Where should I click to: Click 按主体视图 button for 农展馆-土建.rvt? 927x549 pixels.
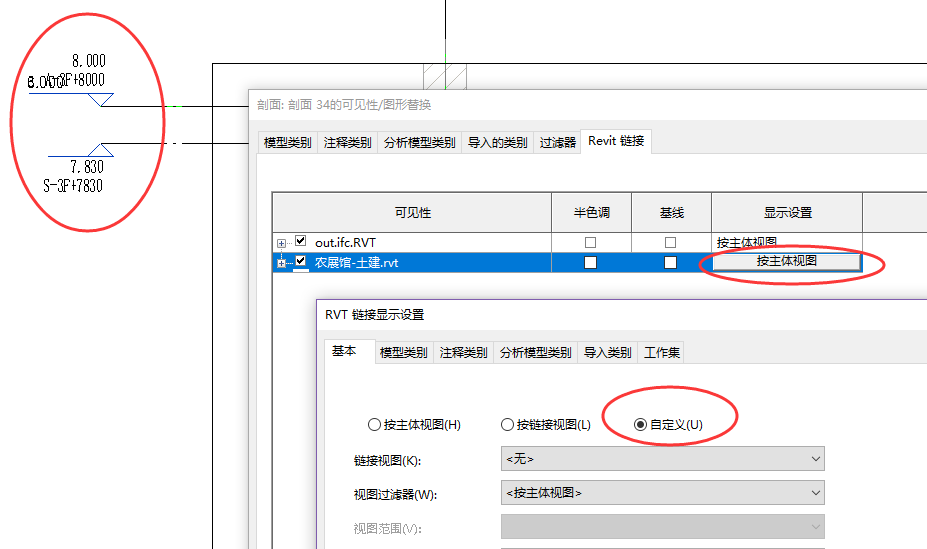click(x=786, y=261)
